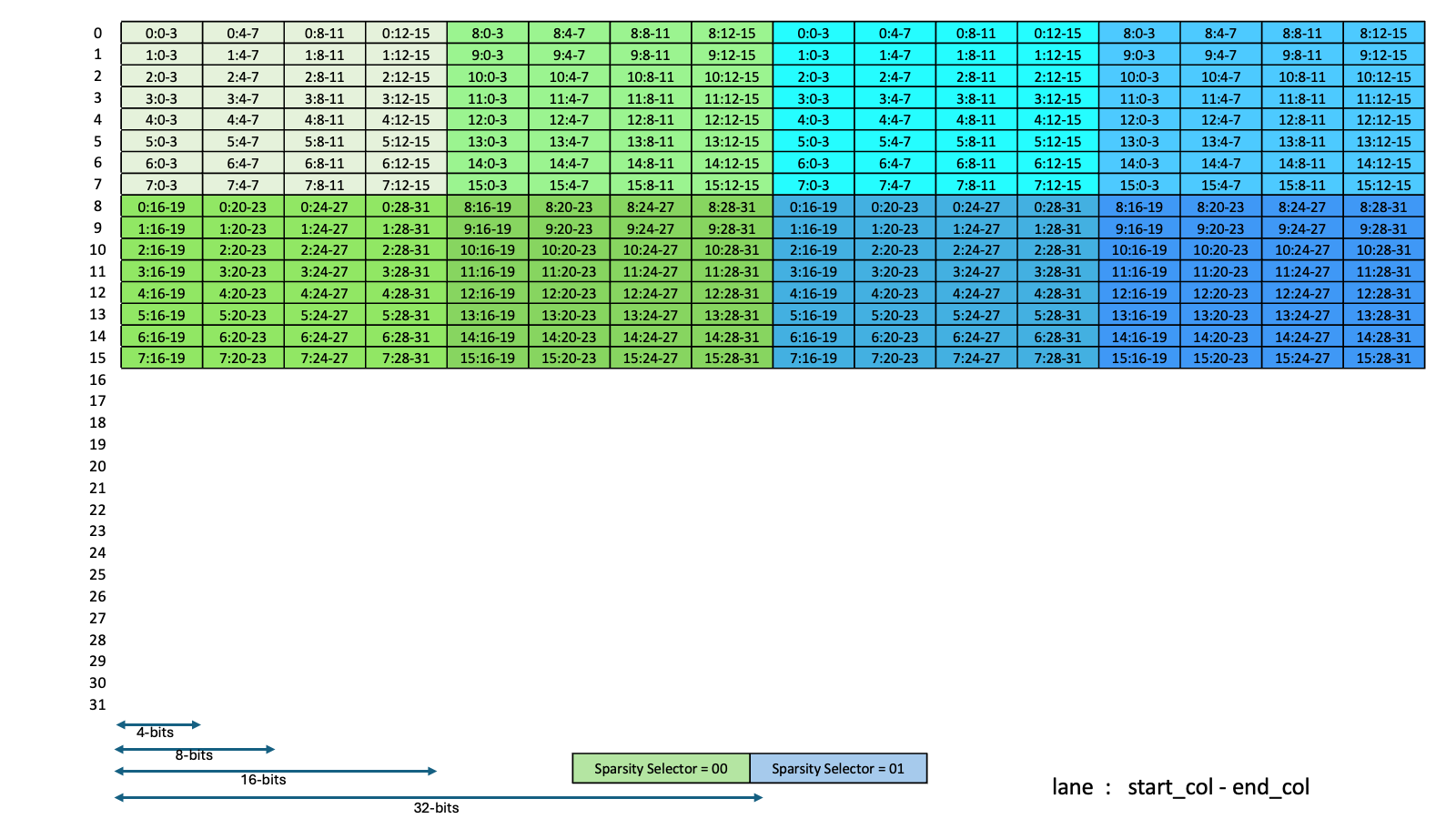The width and height of the screenshot is (1456, 819).
Task: Click row number 15 label
Action: (97, 359)
